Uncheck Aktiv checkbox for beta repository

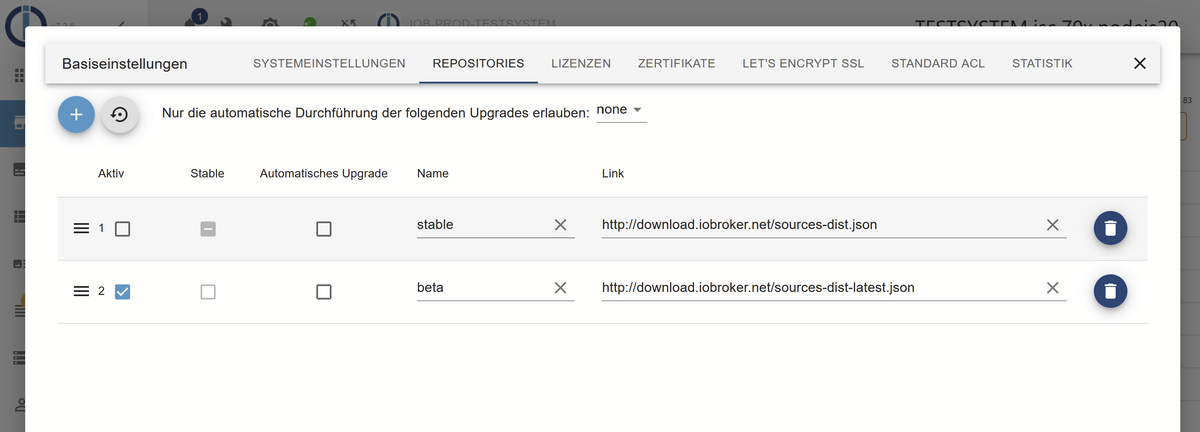[123, 292]
